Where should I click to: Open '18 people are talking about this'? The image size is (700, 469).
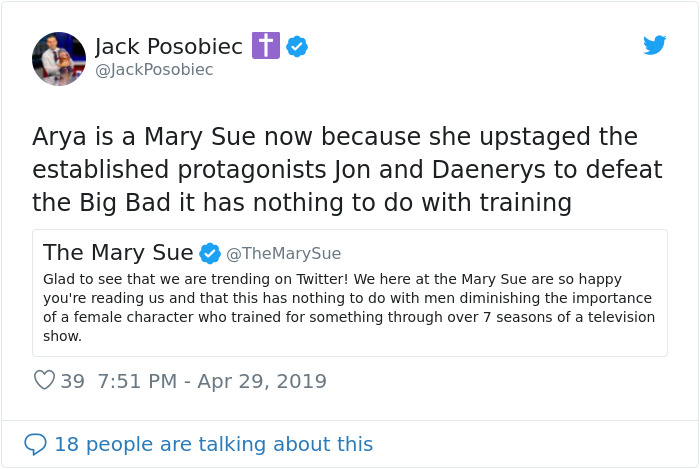click(x=213, y=444)
